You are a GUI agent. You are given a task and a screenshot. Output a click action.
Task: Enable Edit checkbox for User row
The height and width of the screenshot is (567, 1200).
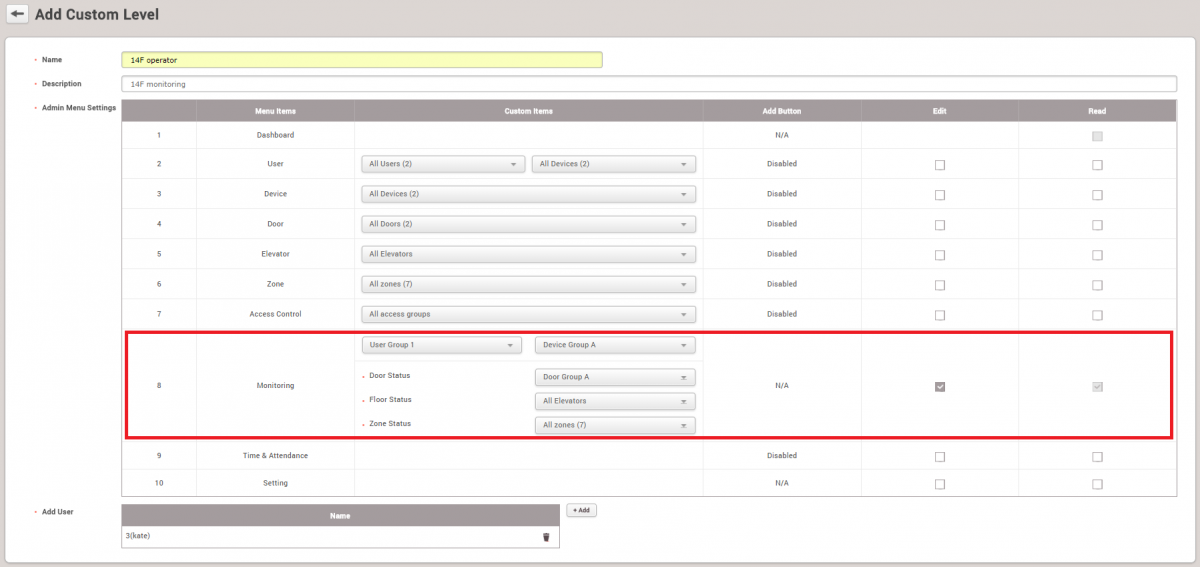pyautogui.click(x=939, y=165)
